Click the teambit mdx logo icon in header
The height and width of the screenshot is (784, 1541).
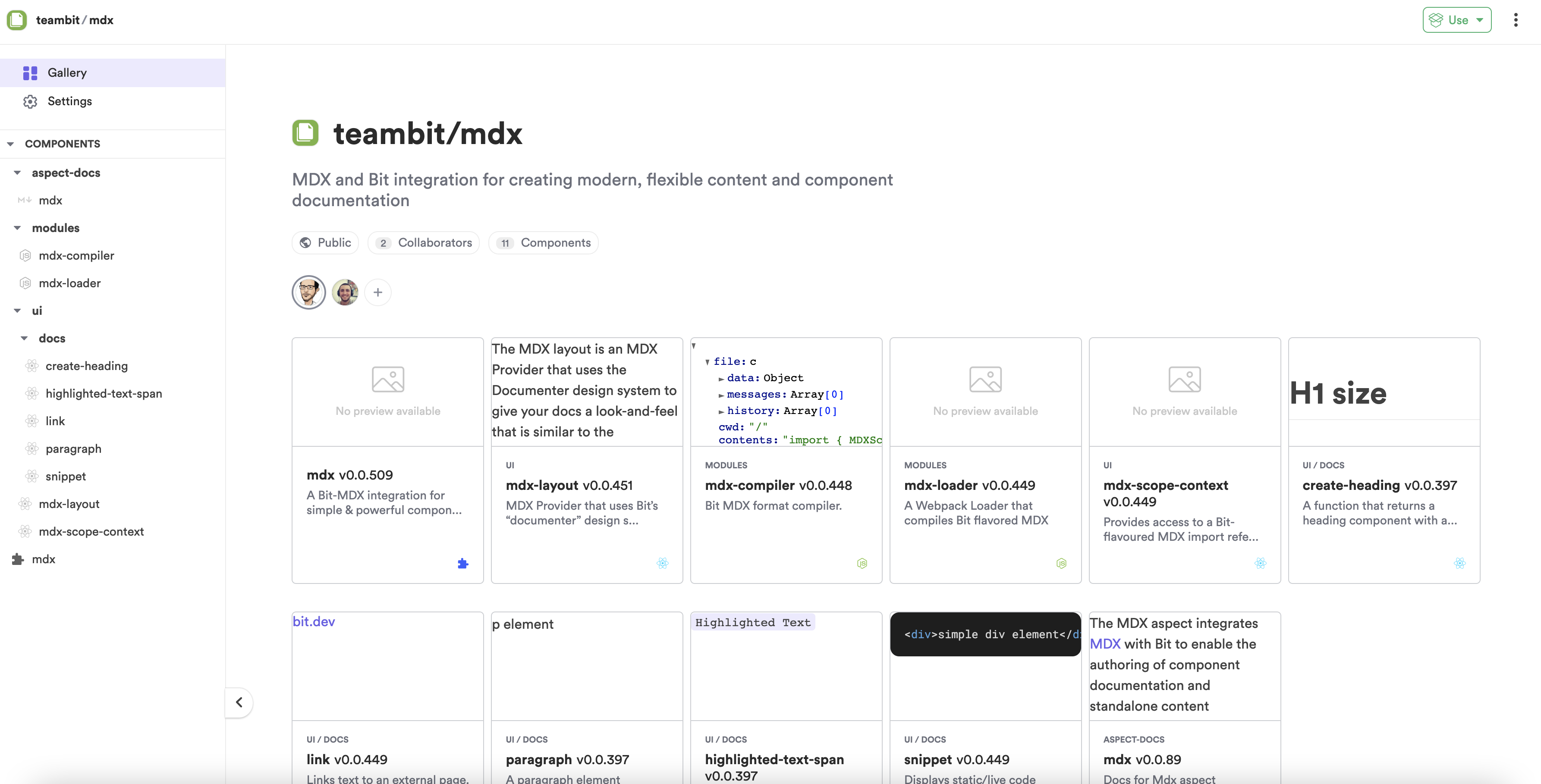[x=17, y=20]
